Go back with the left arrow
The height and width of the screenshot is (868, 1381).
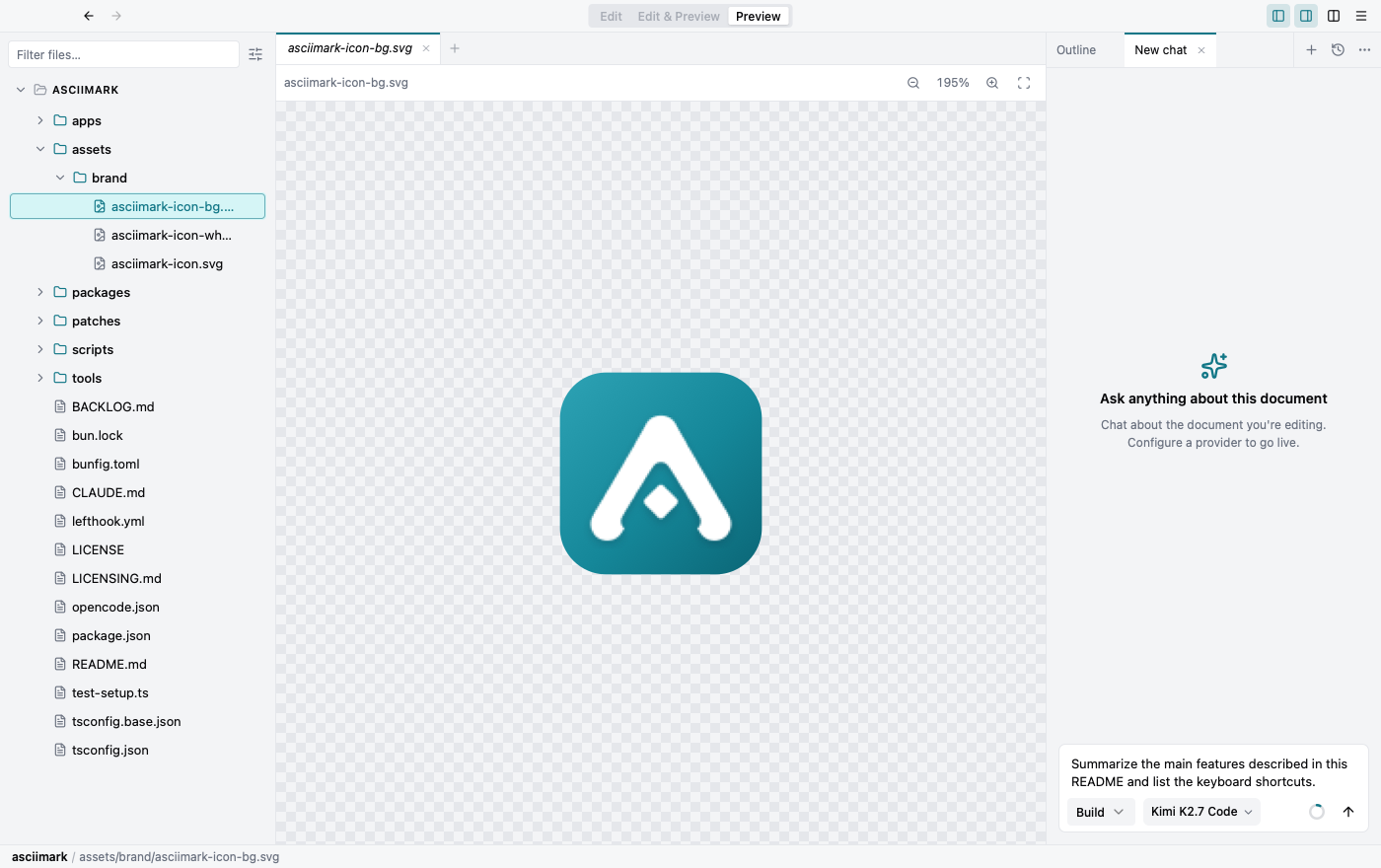(89, 16)
